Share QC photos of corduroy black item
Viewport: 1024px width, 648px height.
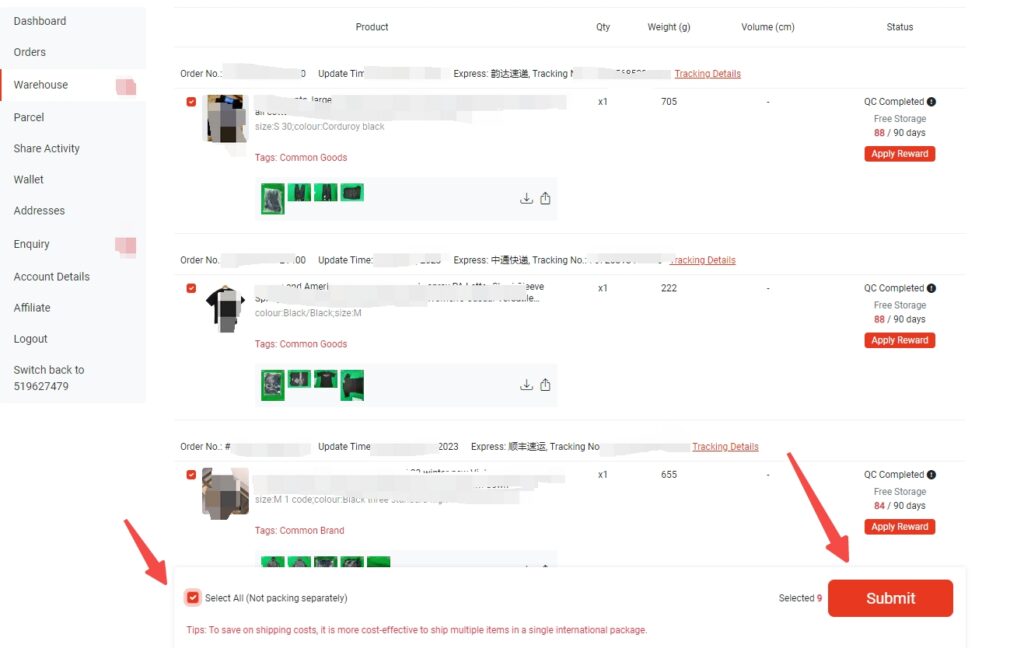point(545,198)
